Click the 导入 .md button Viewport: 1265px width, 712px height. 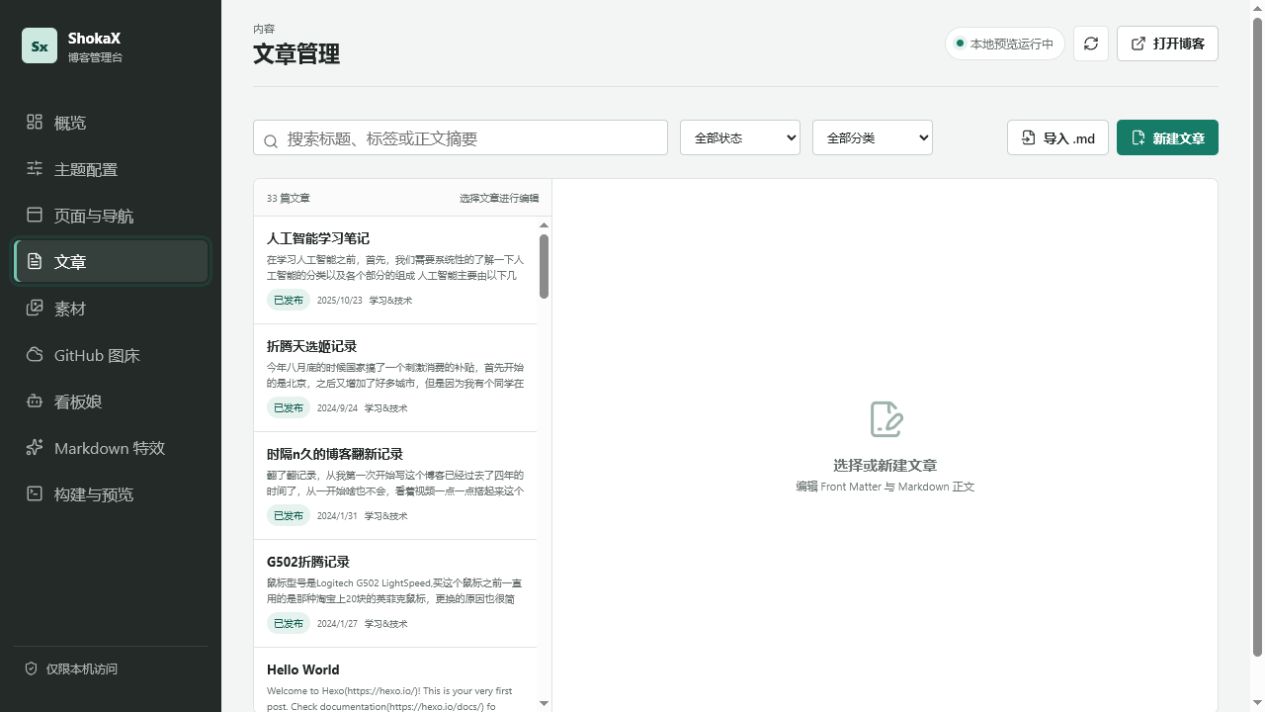[1057, 138]
